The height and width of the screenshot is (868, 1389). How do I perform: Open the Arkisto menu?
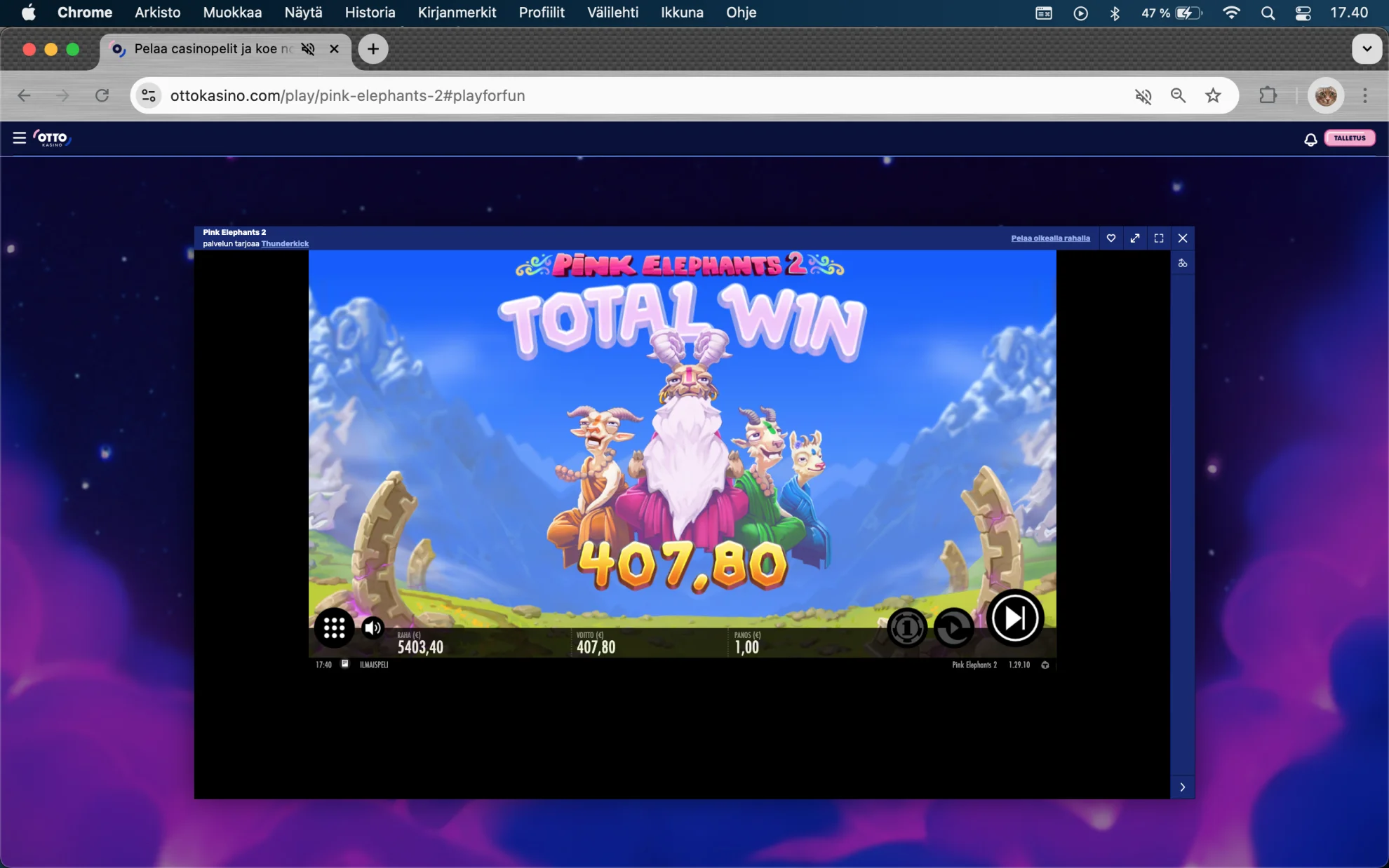pyautogui.click(x=158, y=13)
